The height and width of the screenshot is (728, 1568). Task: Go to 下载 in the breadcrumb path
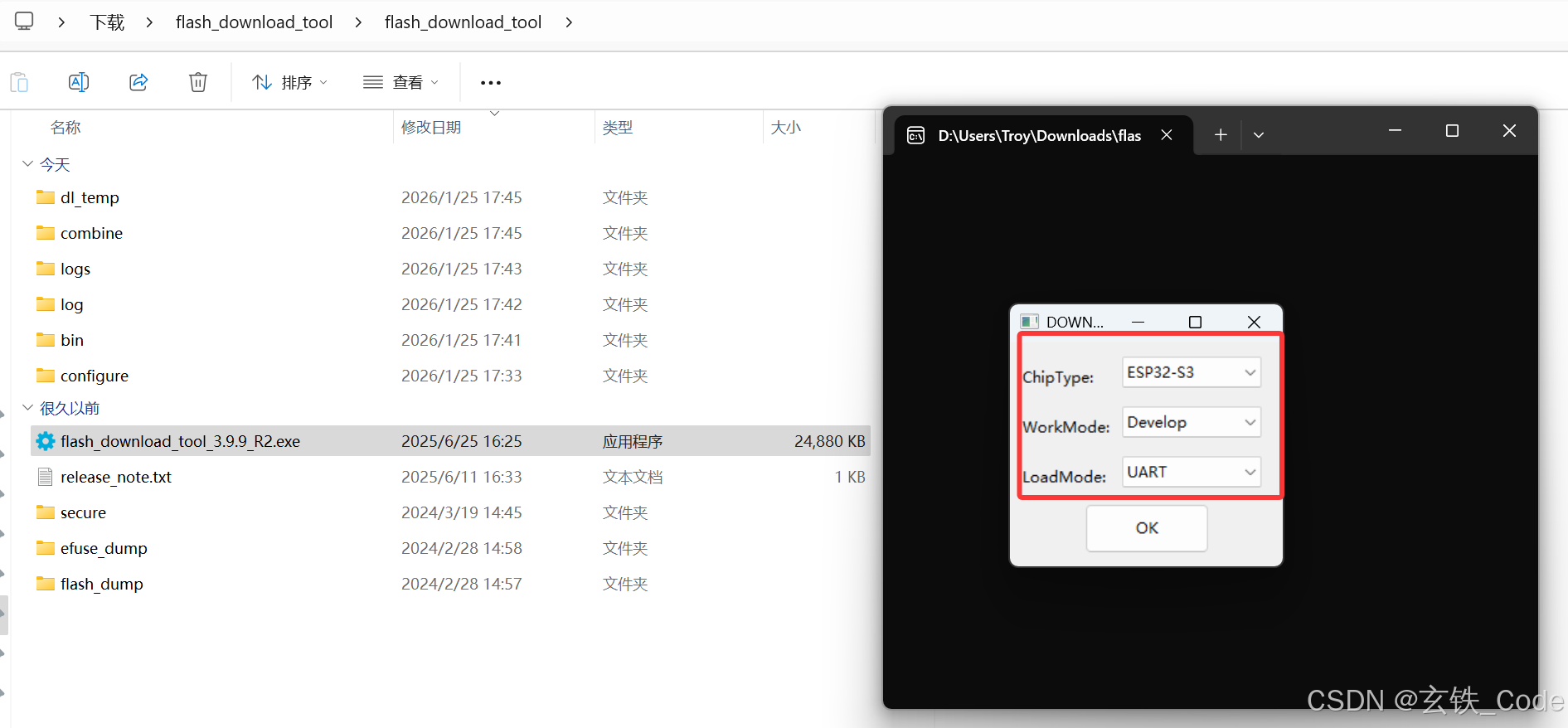(x=107, y=22)
